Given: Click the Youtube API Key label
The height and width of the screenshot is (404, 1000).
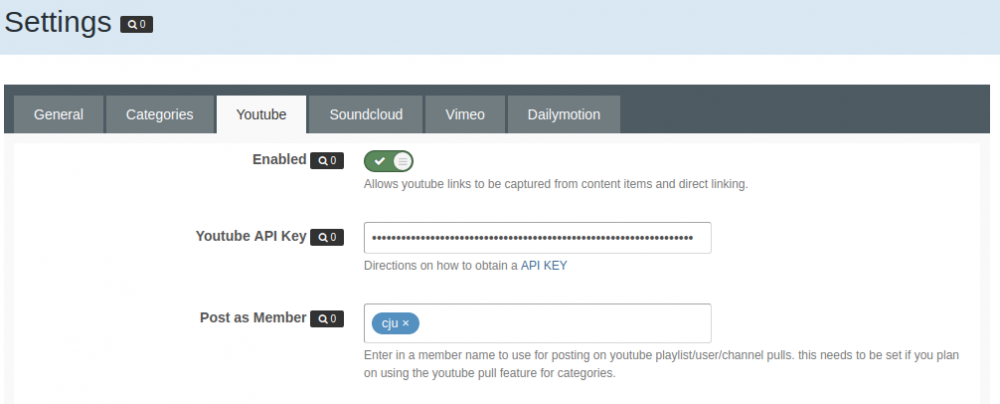Looking at the screenshot, I should [250, 236].
